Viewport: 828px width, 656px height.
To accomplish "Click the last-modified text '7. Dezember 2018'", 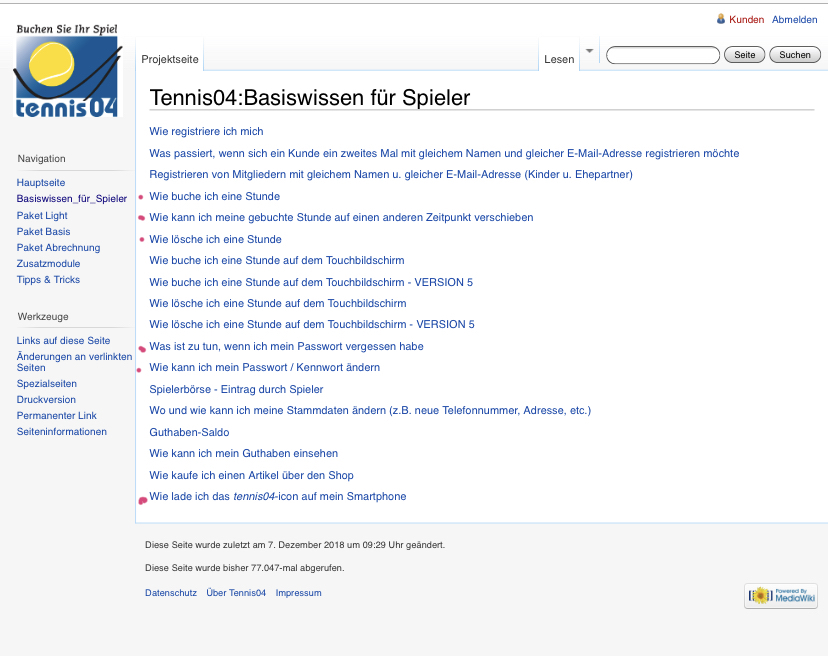I will [x=306, y=545].
